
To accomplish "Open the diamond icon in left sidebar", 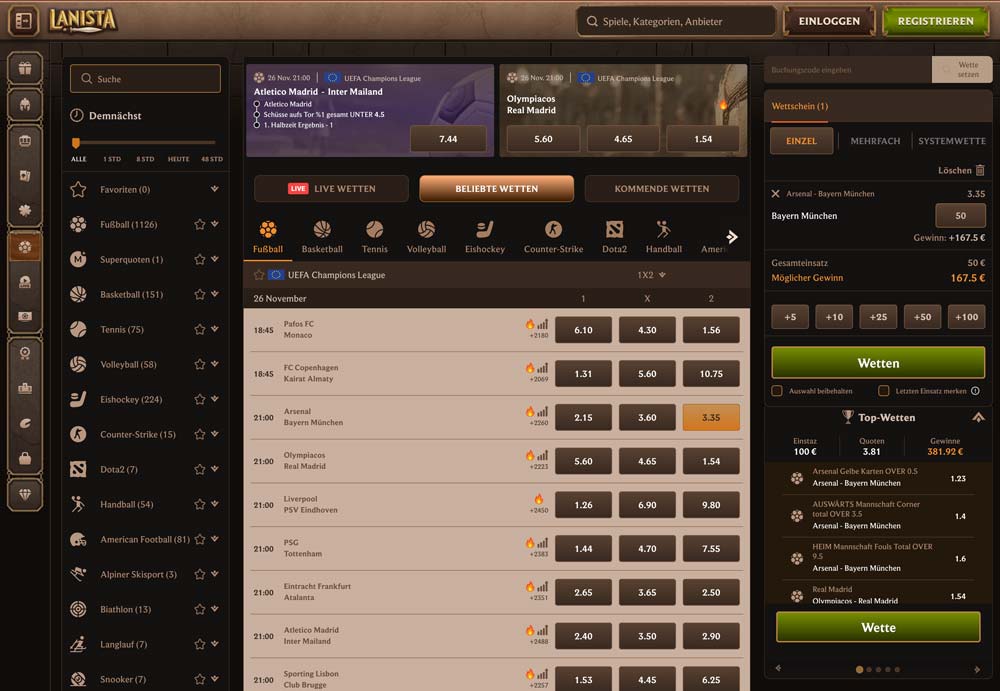I will tap(25, 494).
